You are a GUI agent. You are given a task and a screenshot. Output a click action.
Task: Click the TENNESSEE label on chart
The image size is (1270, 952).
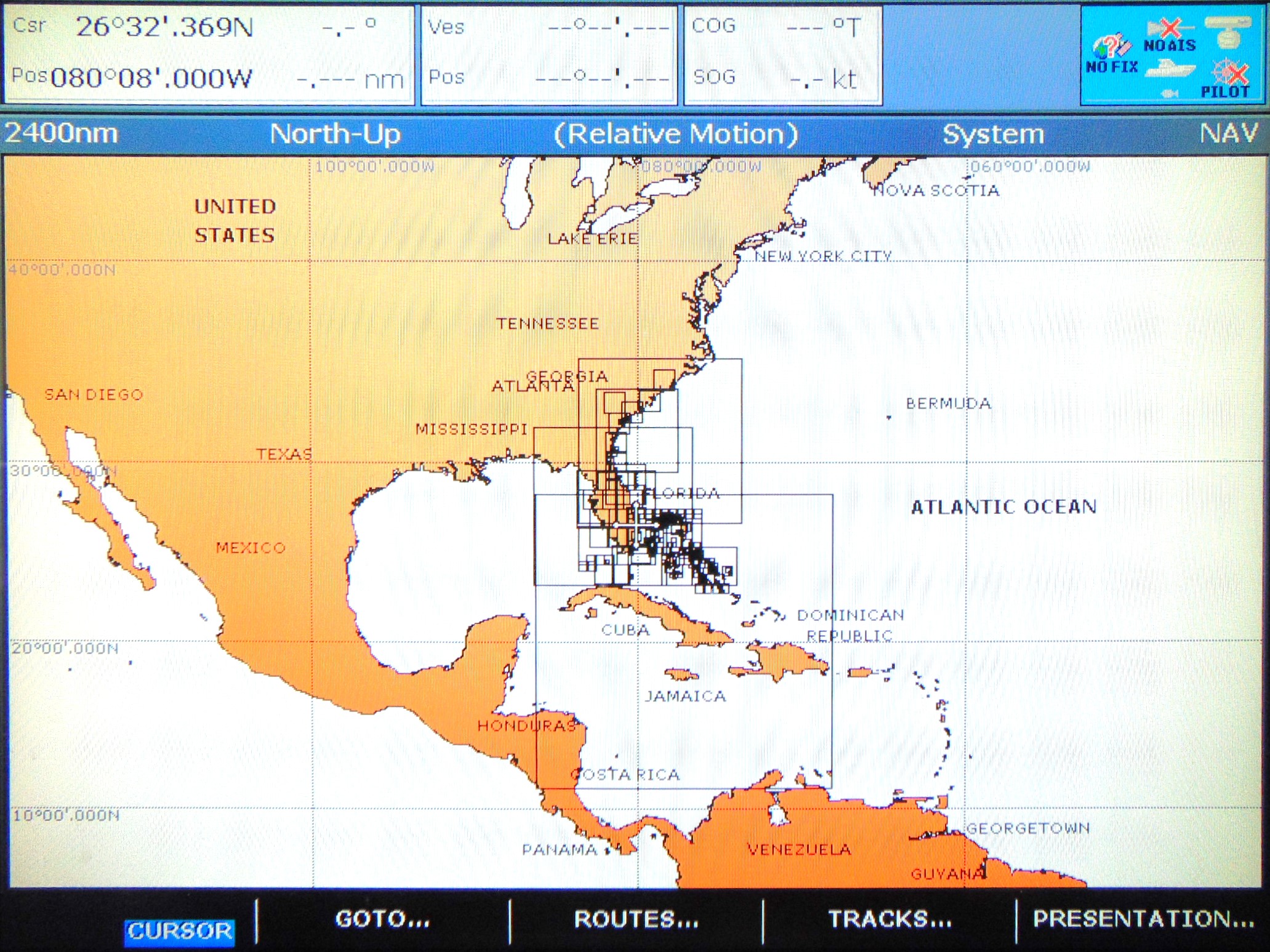(548, 324)
